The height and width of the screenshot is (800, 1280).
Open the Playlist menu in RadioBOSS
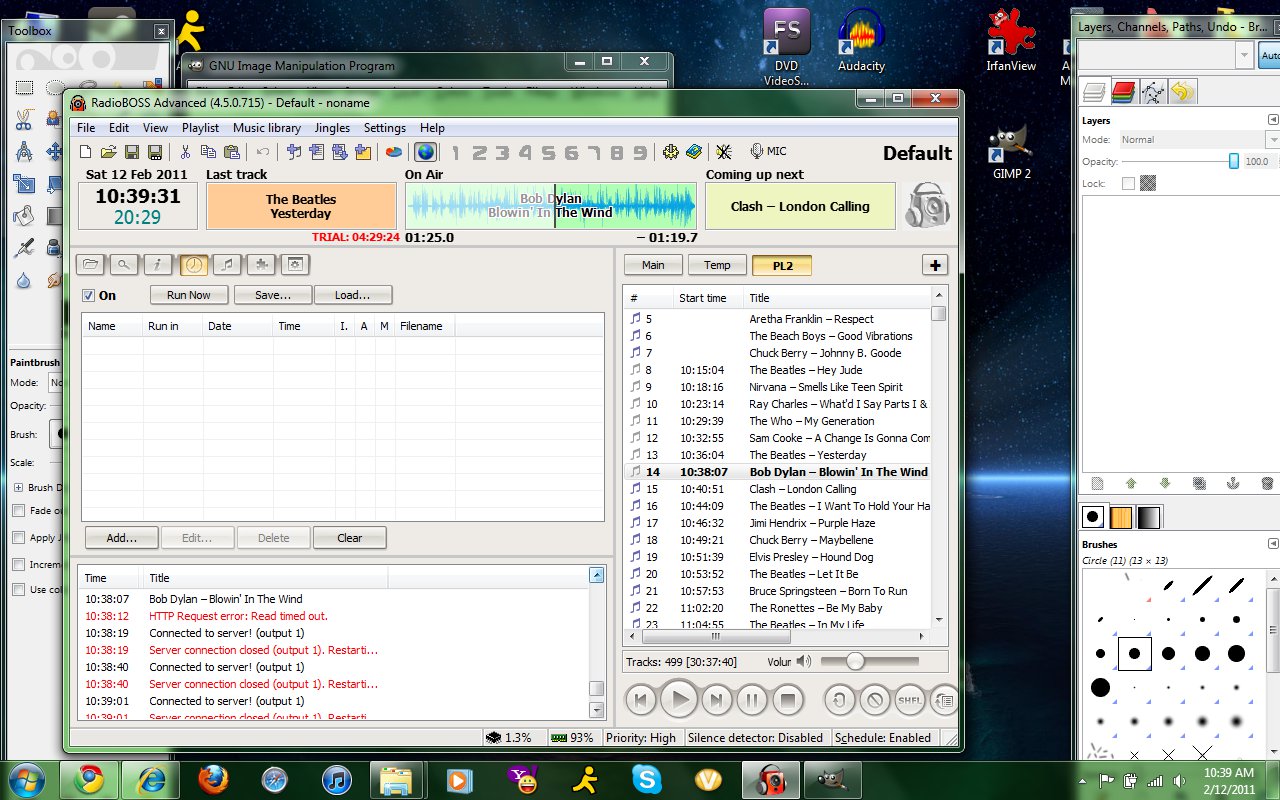click(x=200, y=128)
